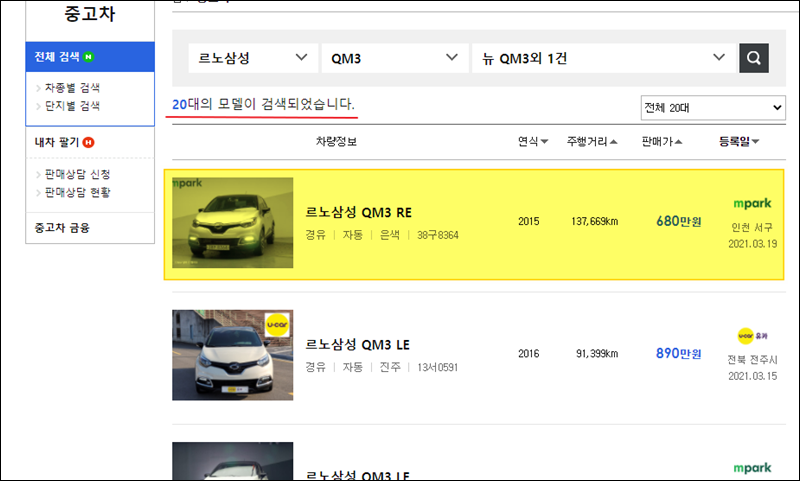Click the 차량정보 column header

(336, 141)
